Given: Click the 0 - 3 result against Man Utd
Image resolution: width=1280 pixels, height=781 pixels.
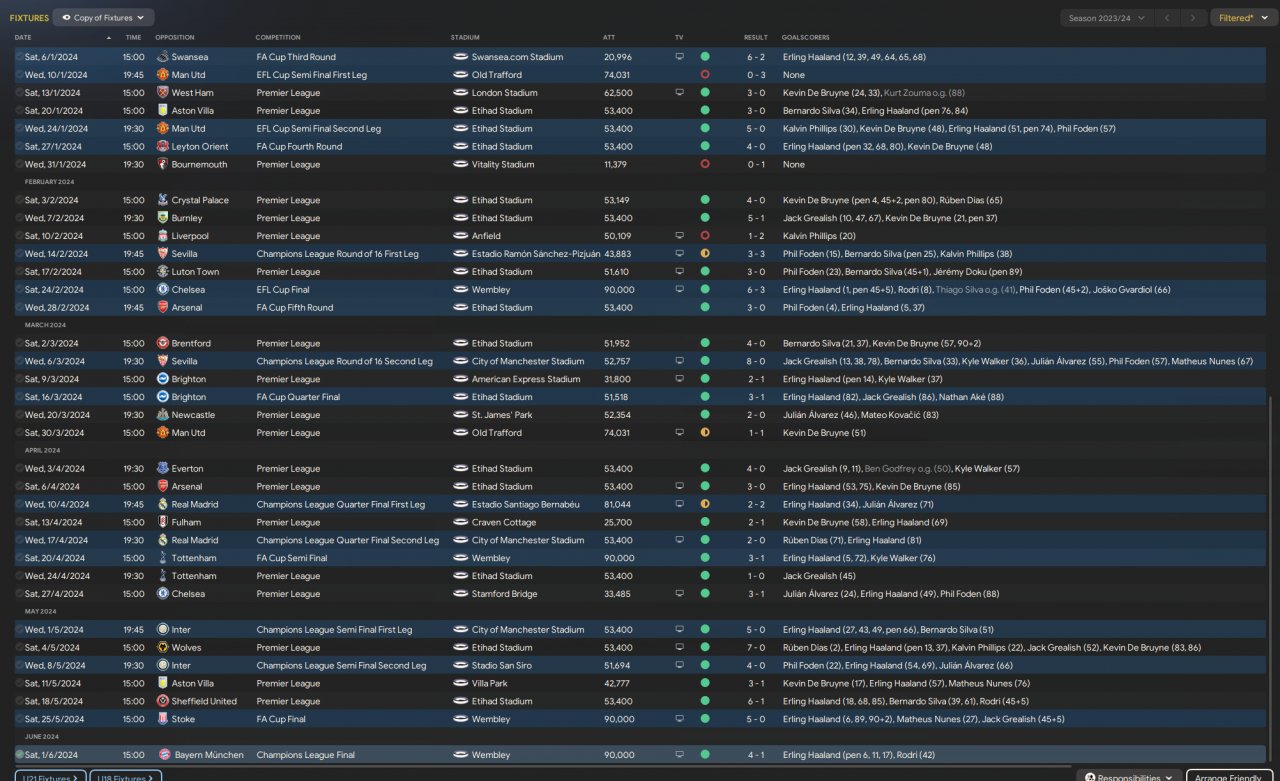Looking at the screenshot, I should (x=755, y=75).
